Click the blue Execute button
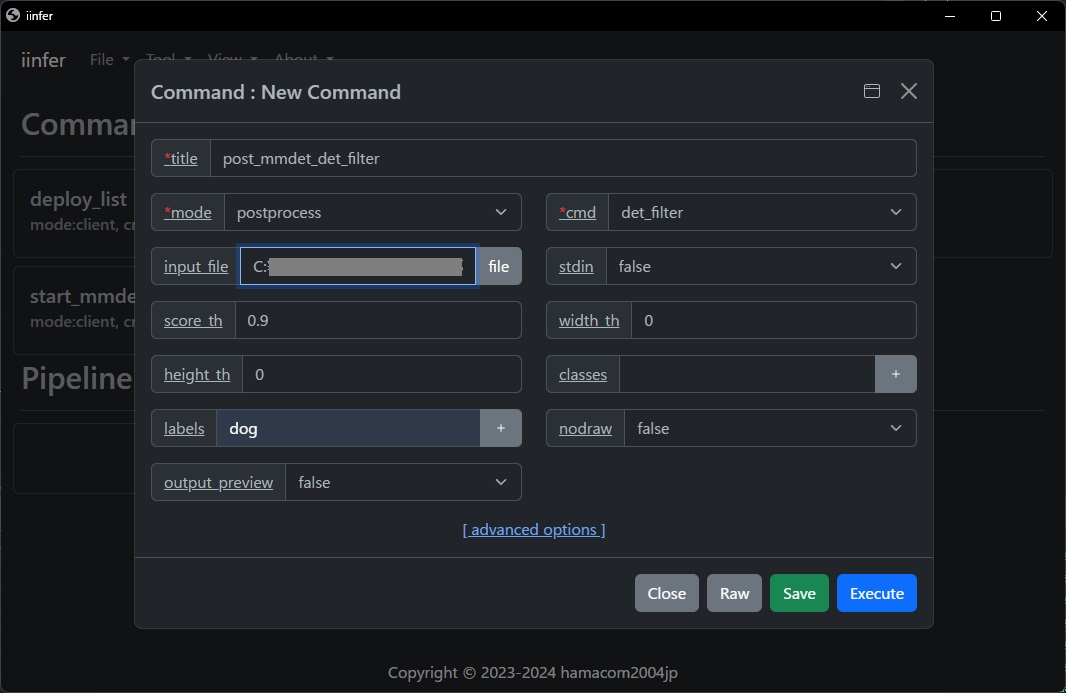Screen dimensions: 1066x693 pyautogui.click(x=876, y=593)
